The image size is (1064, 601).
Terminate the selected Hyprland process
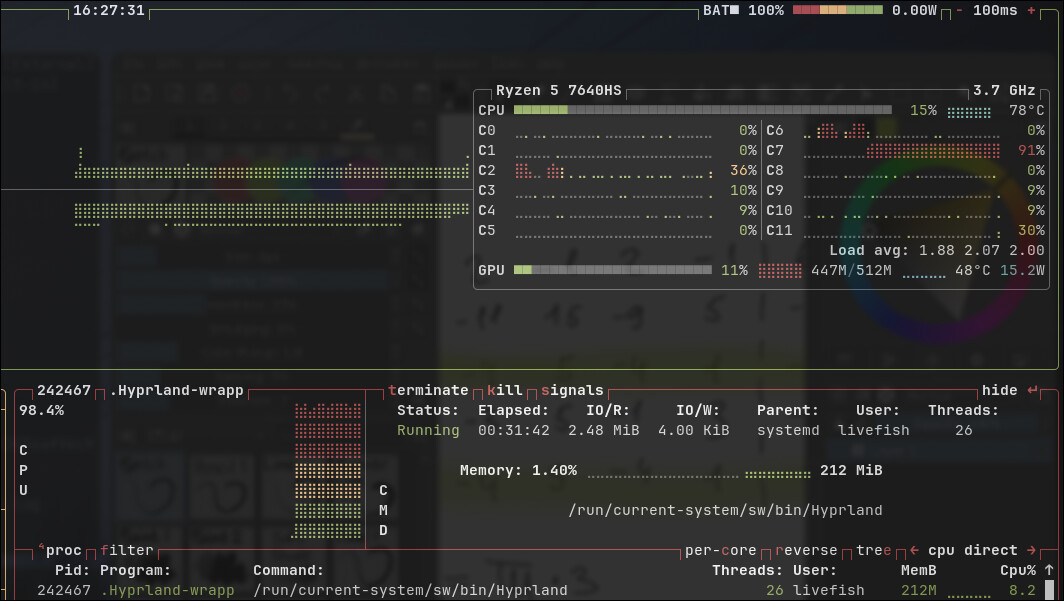(x=428, y=390)
